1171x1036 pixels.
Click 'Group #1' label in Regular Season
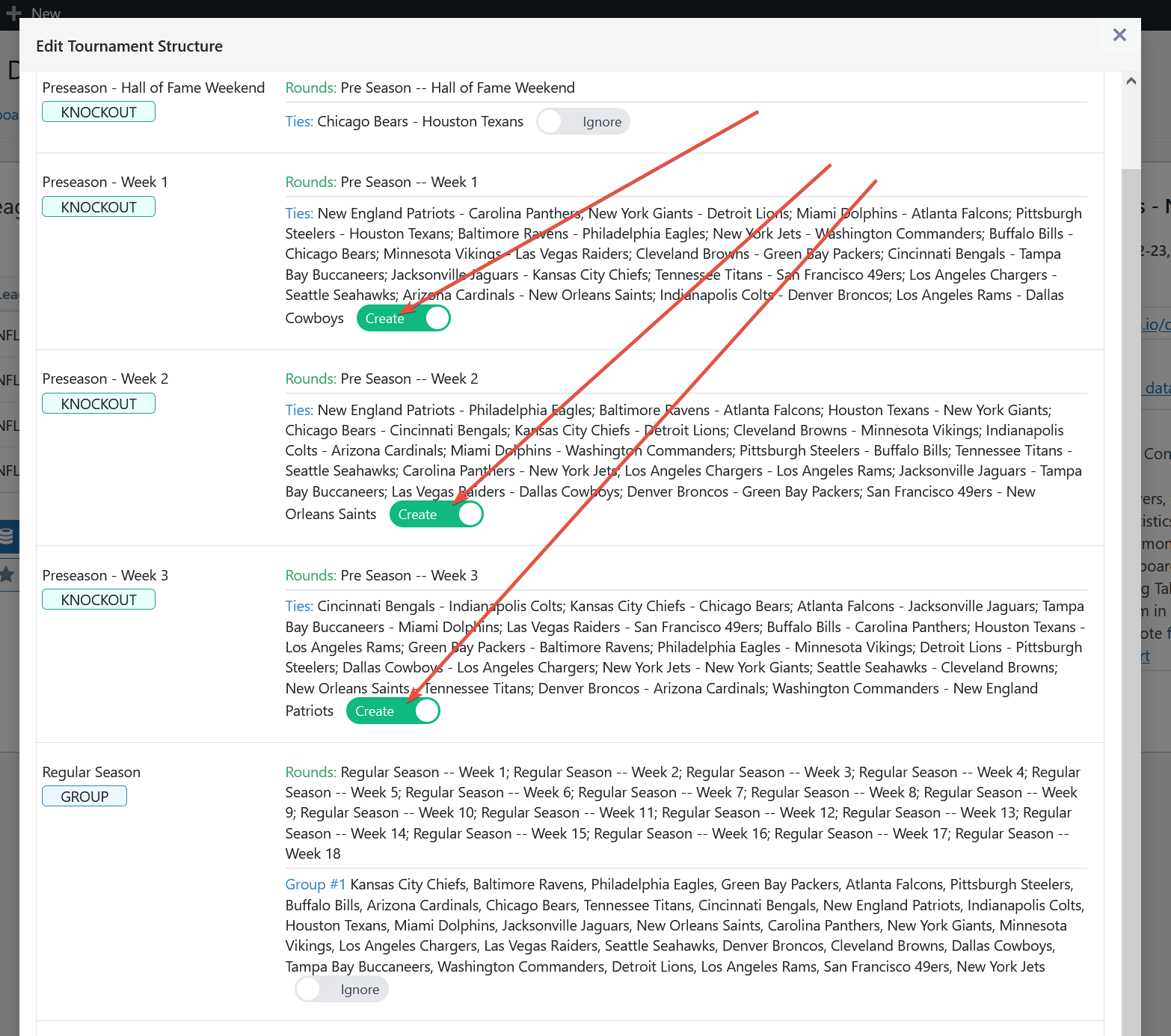[316, 884]
